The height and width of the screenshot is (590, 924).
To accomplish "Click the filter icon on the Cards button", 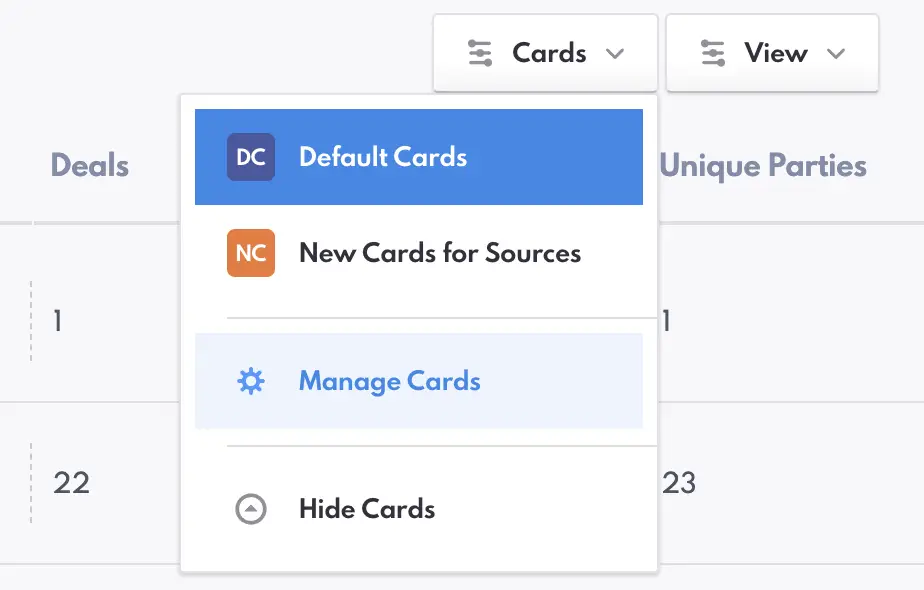I will pyautogui.click(x=481, y=52).
